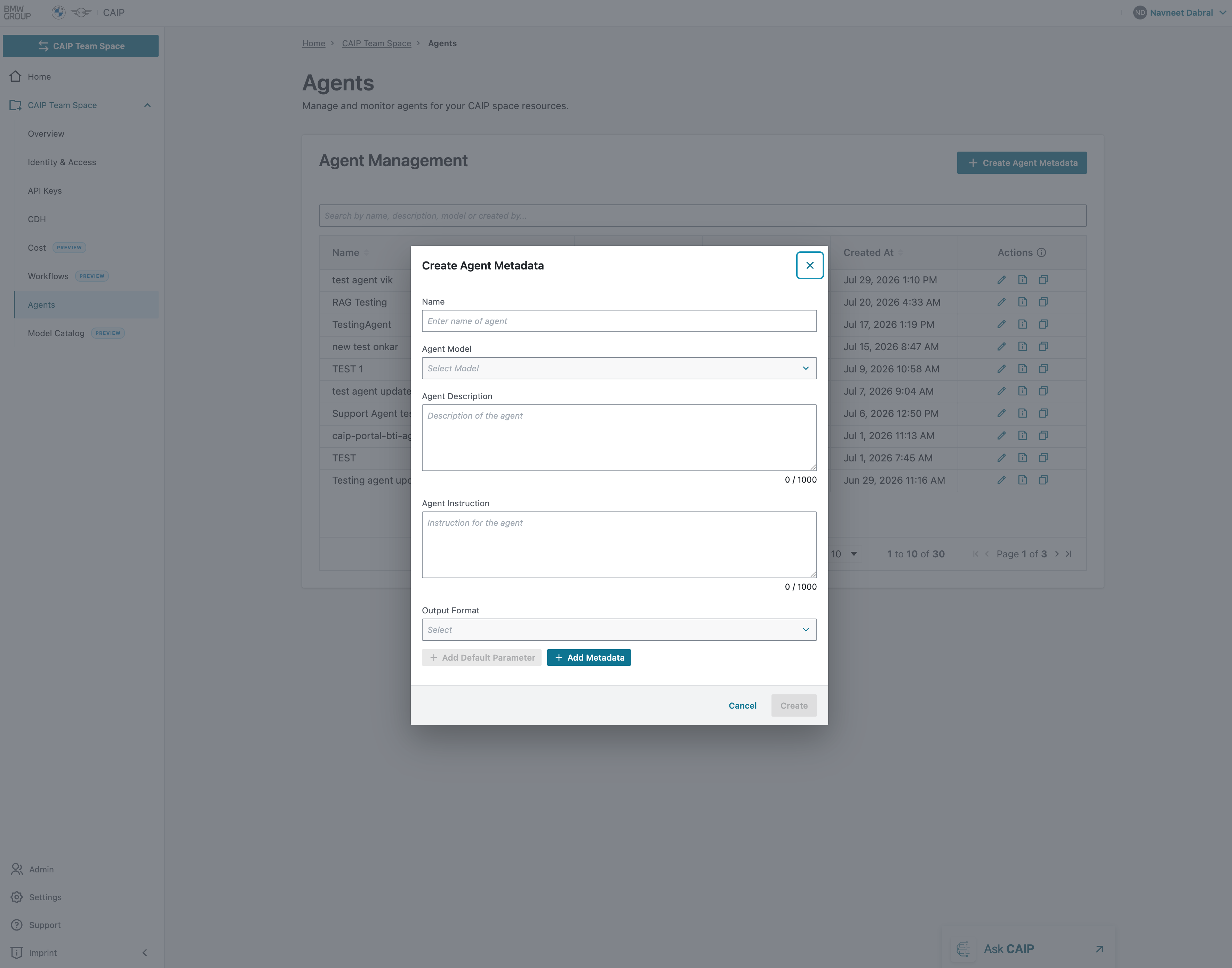Image resolution: width=1232 pixels, height=968 pixels.
Task: View details of Jun 29, 2026 agent
Action: (x=1022, y=480)
